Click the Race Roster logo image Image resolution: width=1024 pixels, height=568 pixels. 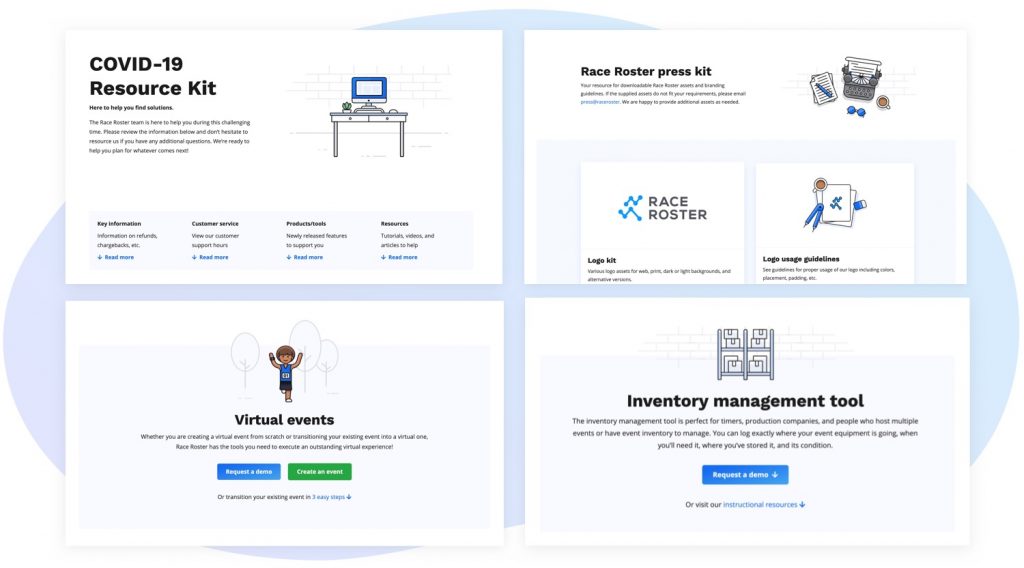662,207
